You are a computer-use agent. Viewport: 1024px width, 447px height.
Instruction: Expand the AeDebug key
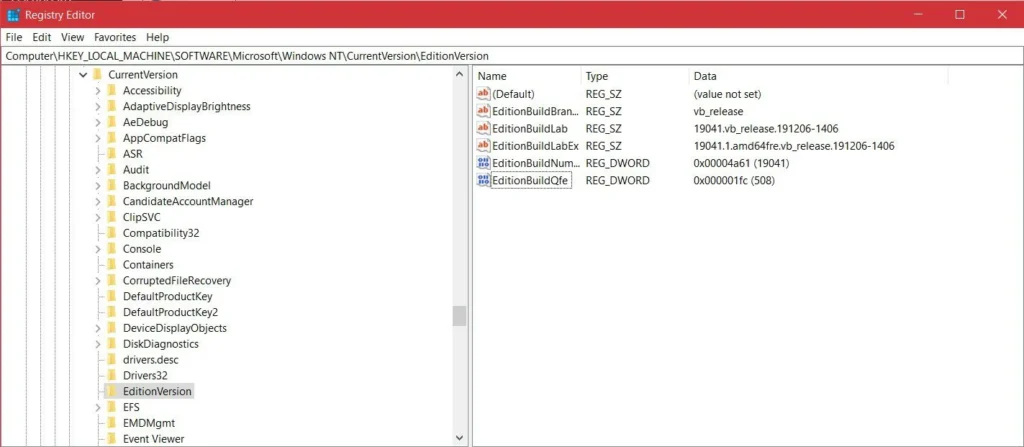pyautogui.click(x=97, y=122)
